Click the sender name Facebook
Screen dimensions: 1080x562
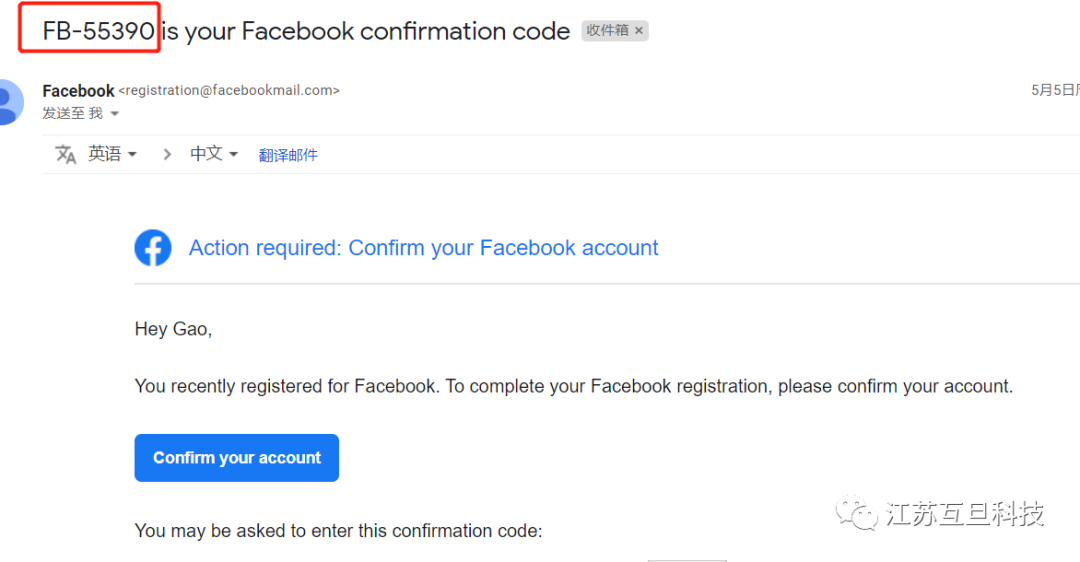click(78, 91)
